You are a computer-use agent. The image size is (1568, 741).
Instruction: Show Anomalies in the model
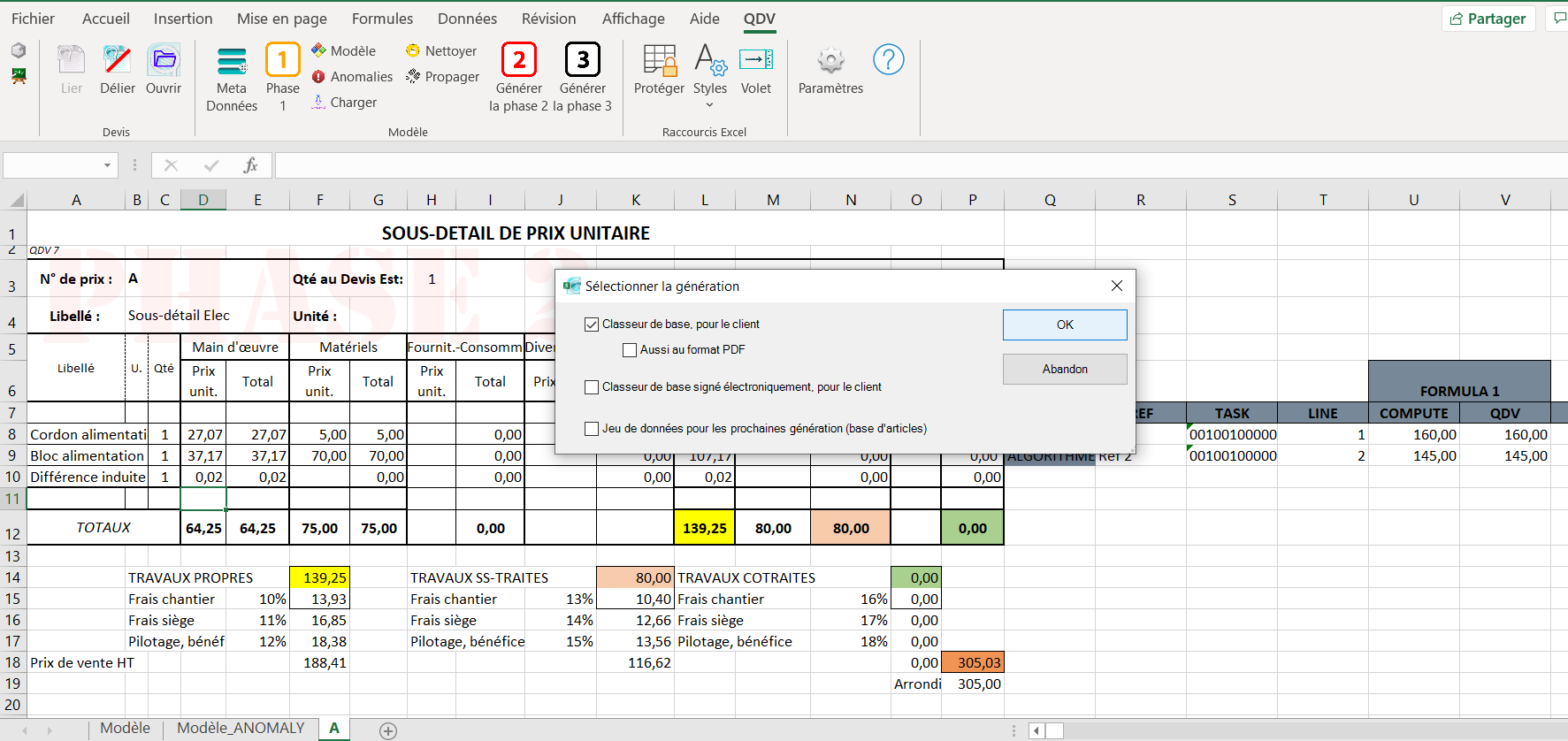tap(352, 77)
